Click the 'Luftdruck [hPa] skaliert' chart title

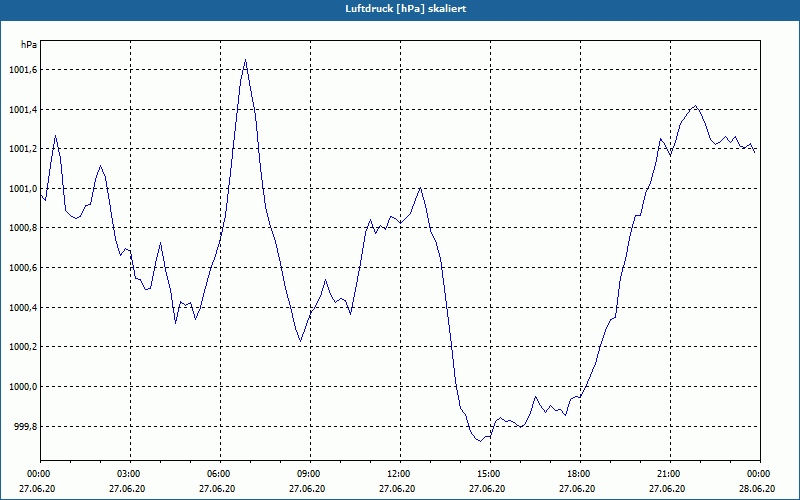tap(406, 9)
